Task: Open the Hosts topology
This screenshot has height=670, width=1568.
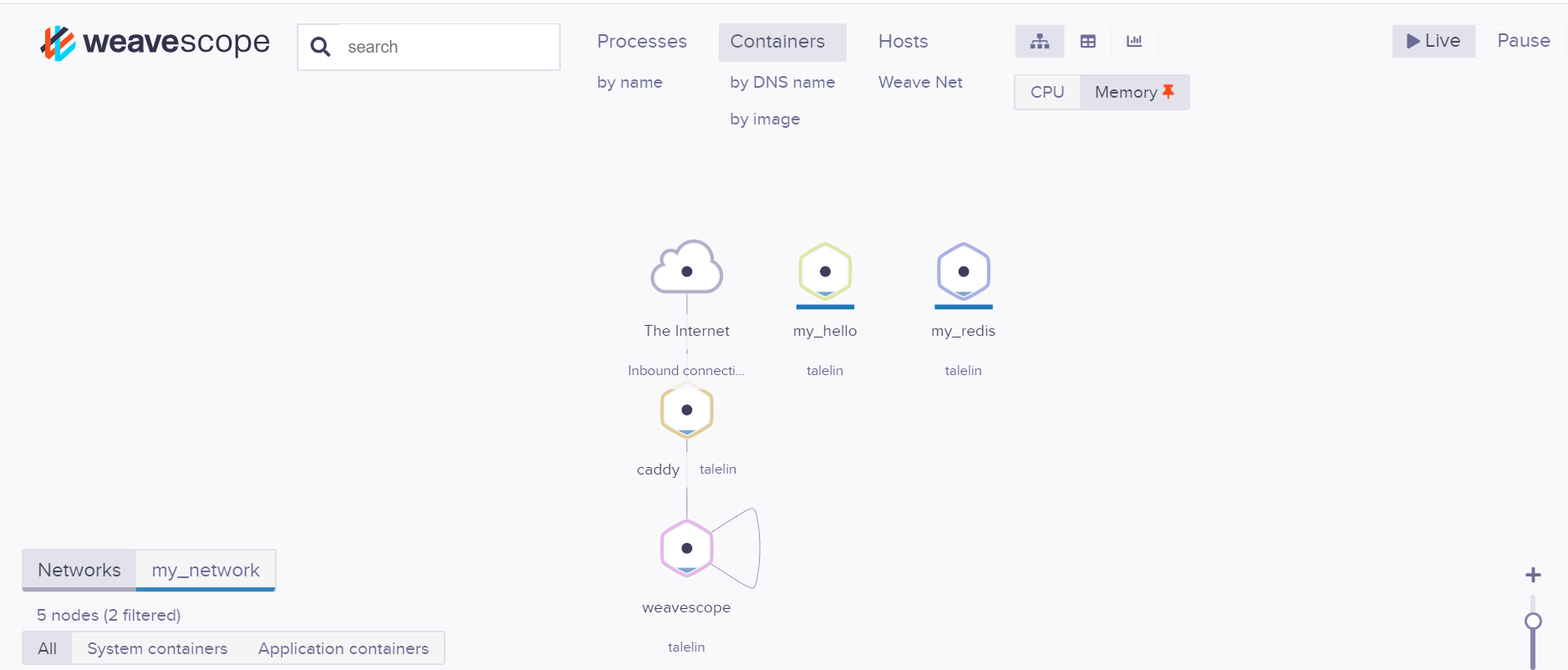Action: (904, 42)
